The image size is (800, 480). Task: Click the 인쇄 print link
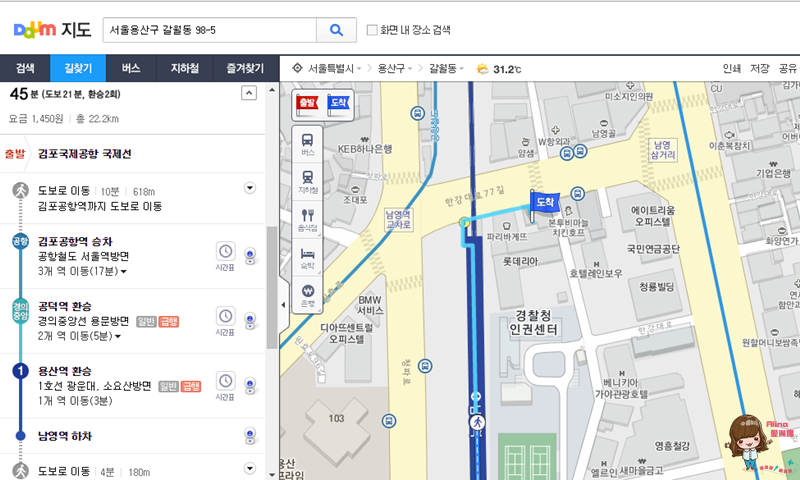click(x=731, y=68)
